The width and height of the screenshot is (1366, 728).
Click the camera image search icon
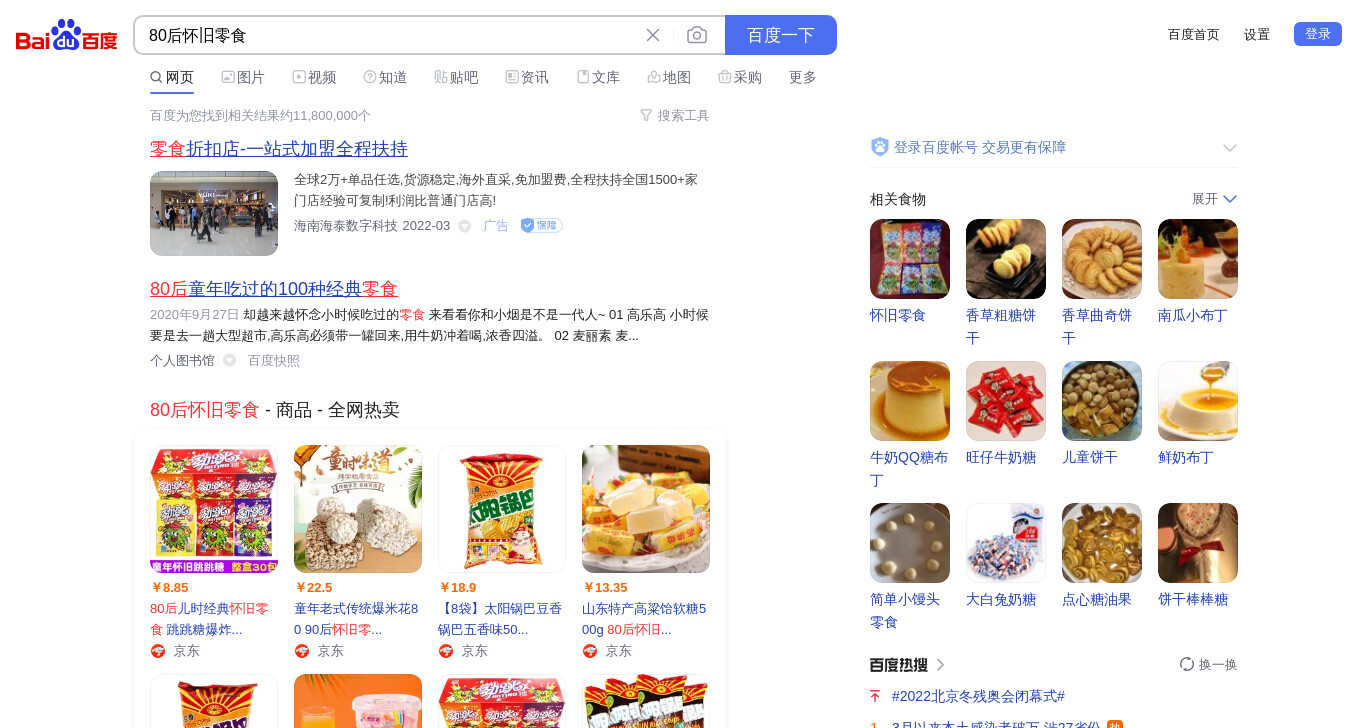click(x=697, y=35)
